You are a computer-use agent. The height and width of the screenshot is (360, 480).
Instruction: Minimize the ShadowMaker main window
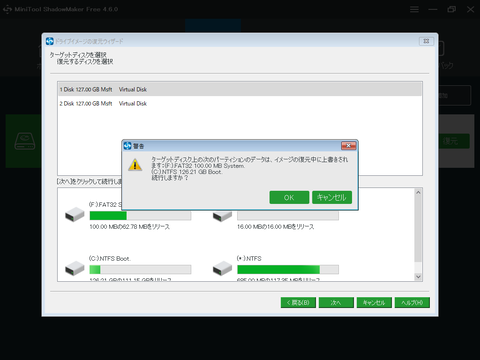tap(433, 9)
